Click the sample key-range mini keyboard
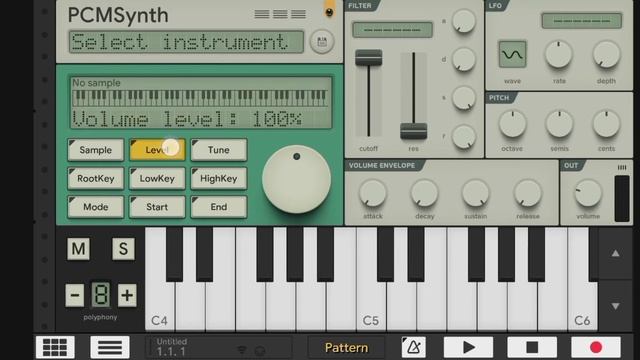Image resolution: width=640 pixels, height=360 pixels. coord(200,98)
